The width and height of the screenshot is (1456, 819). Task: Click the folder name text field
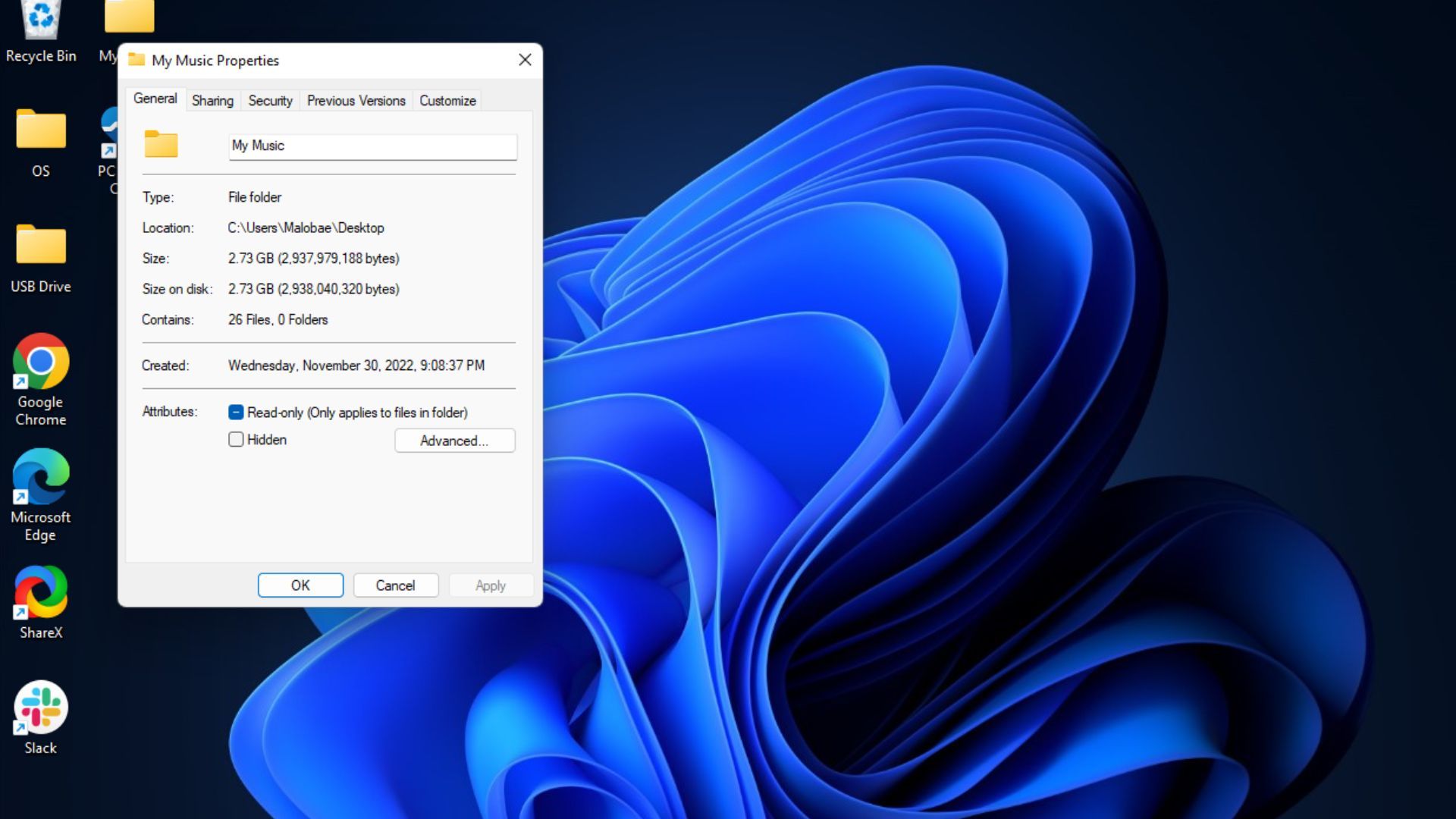pos(372,146)
